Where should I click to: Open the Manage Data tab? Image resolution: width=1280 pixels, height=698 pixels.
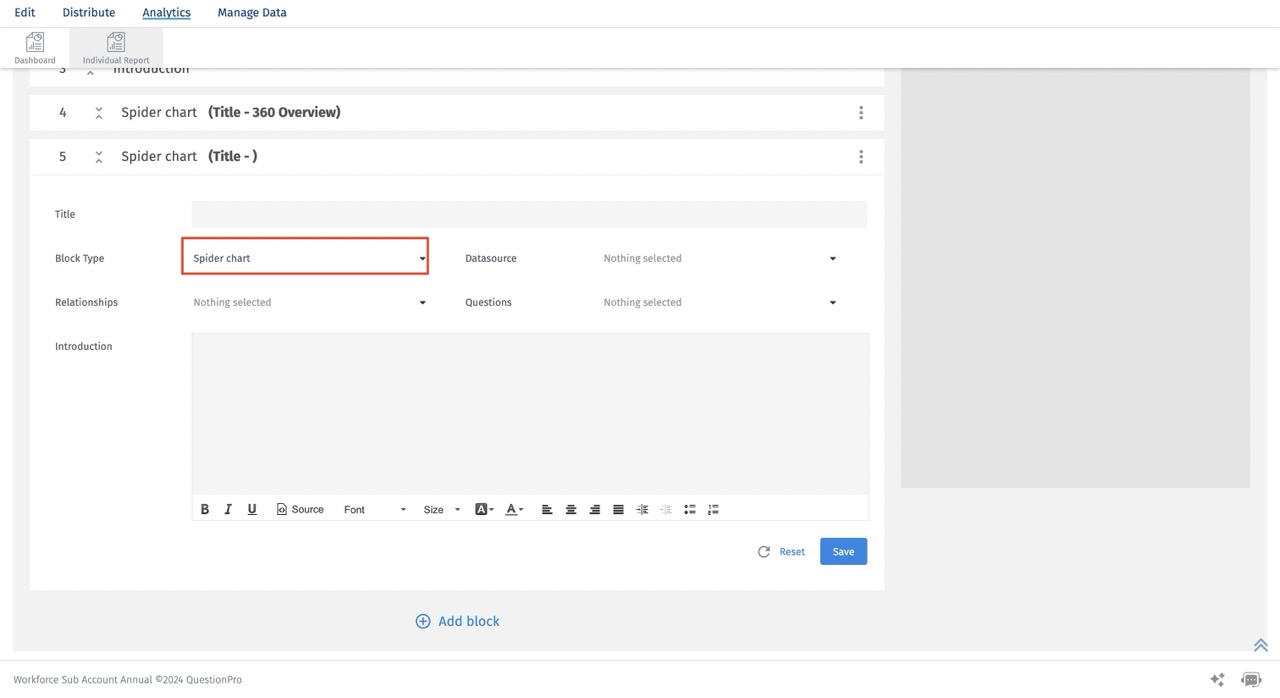pos(252,13)
